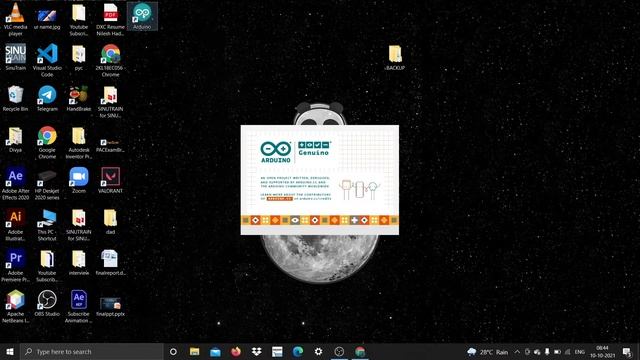Open the taskbar clock and date
This screenshot has width=640, height=360.
(602, 352)
